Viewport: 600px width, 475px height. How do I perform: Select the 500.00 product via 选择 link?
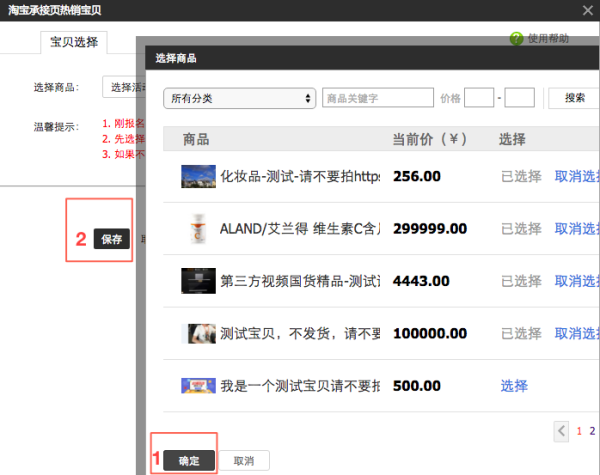pos(514,385)
